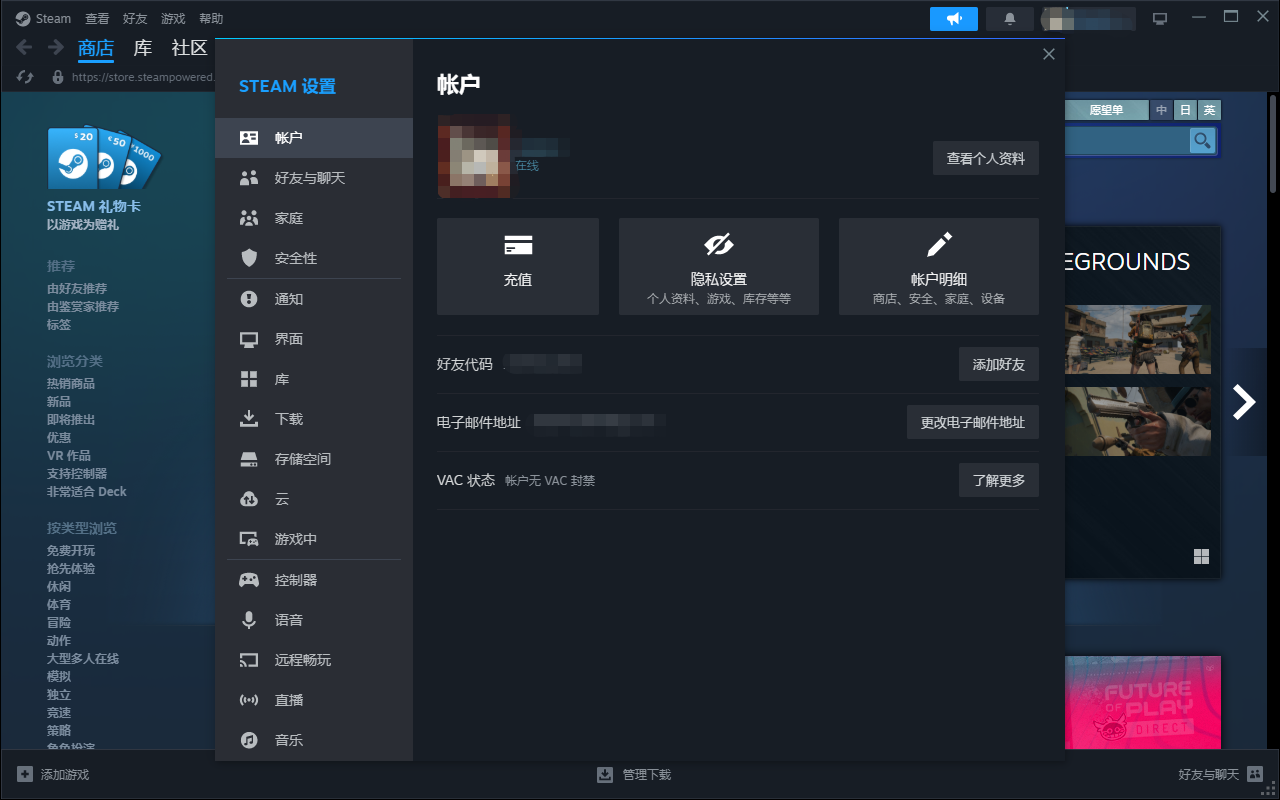Open the 帐户 settings section
The width and height of the screenshot is (1280, 800).
pyautogui.click(x=313, y=138)
